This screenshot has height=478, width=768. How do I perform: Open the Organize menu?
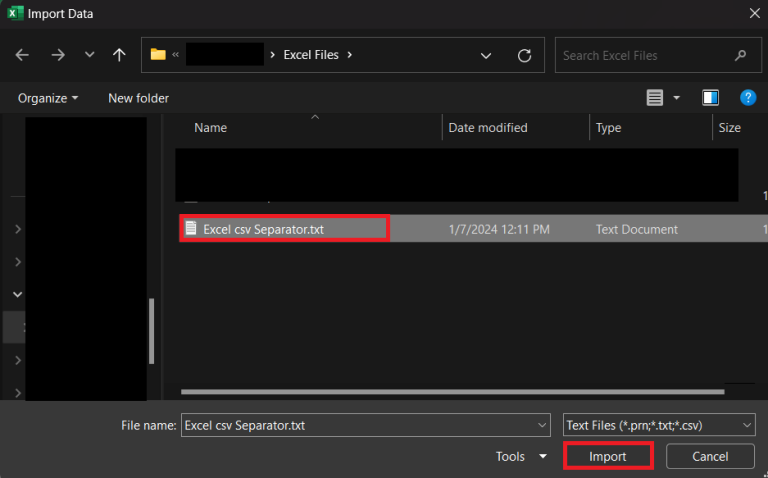47,98
